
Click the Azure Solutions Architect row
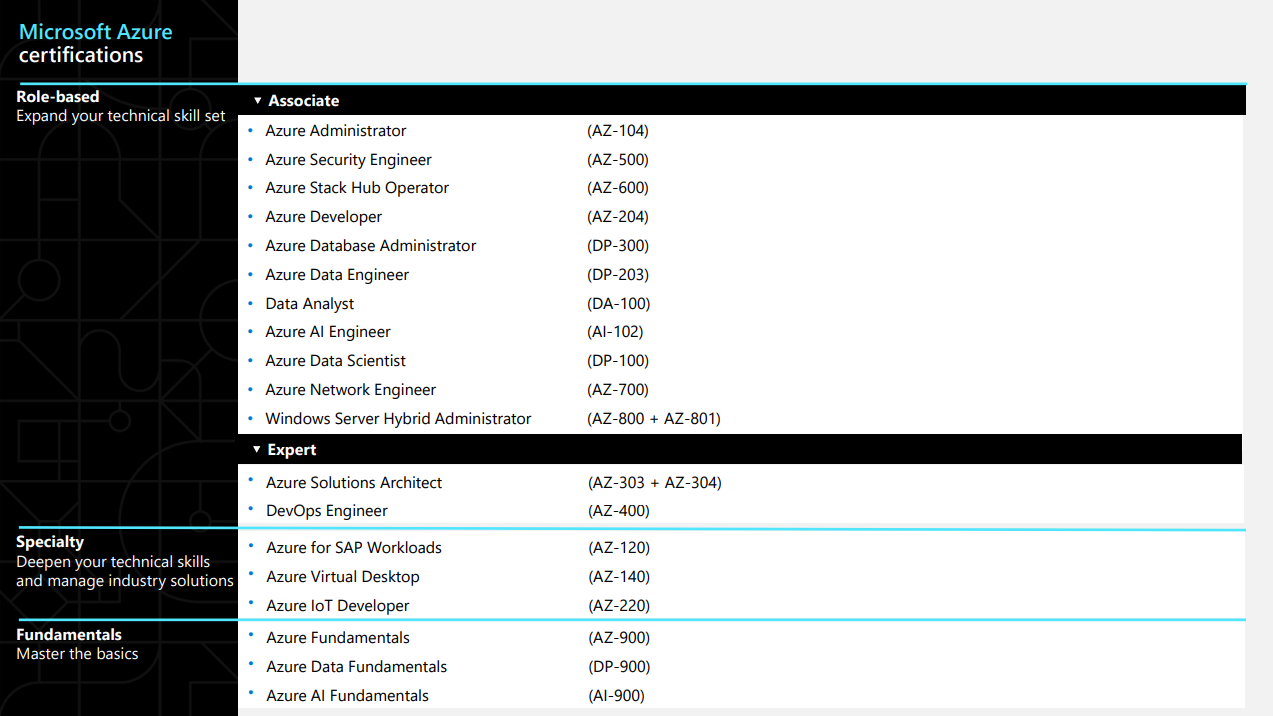354,483
